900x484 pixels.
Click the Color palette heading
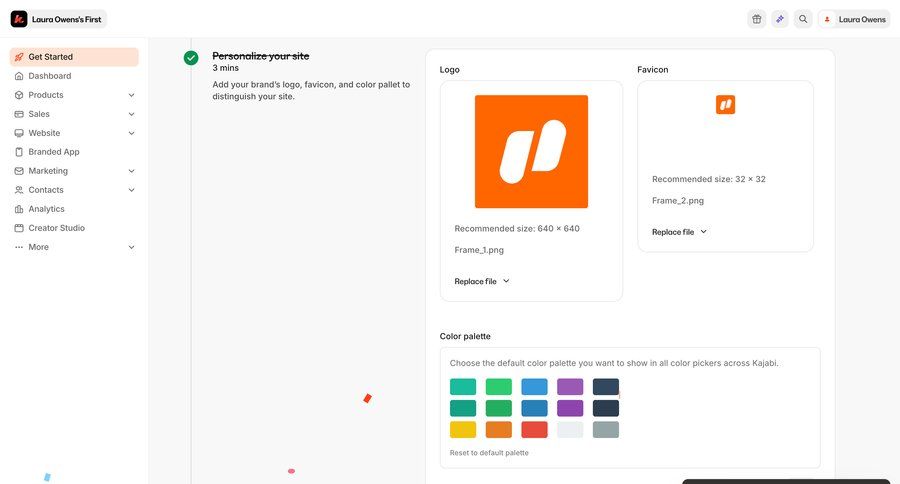[465, 336]
